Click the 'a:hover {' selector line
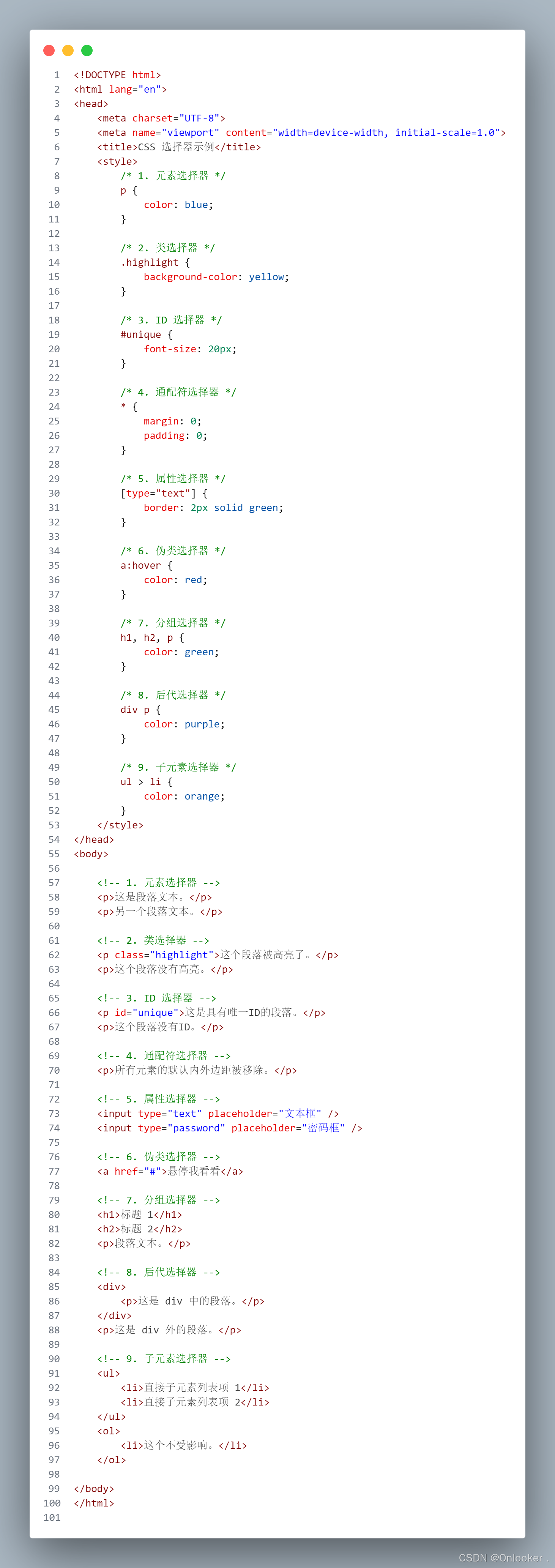 (x=147, y=565)
